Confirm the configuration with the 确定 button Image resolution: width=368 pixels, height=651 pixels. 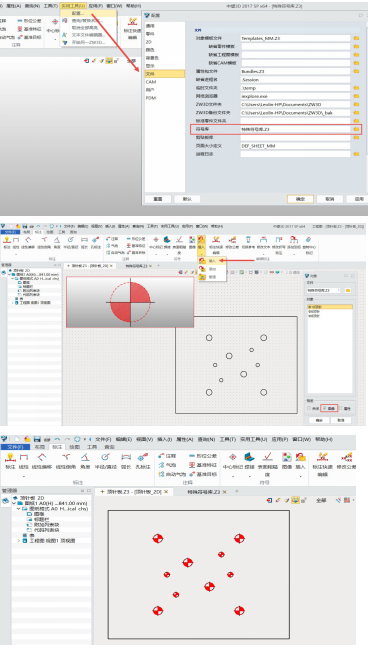[x=300, y=199]
